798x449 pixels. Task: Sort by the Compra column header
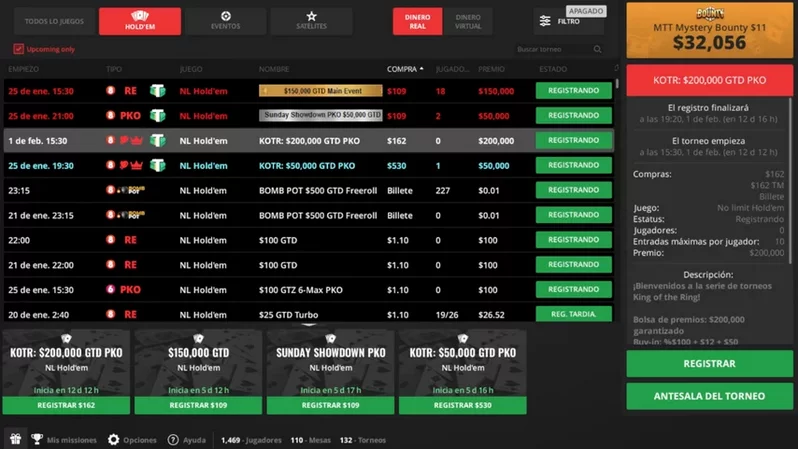pyautogui.click(x=400, y=70)
